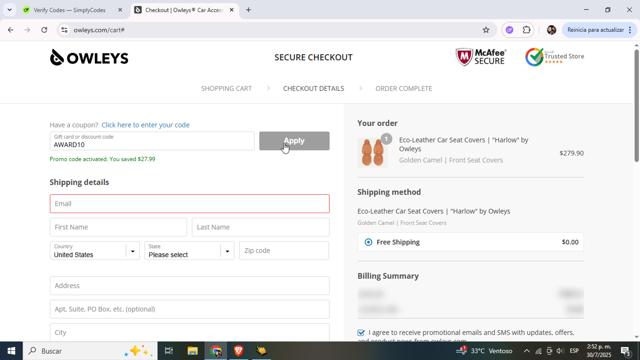Open the tab search chevron
Image resolution: width=640 pixels, height=360 pixels.
(9, 10)
